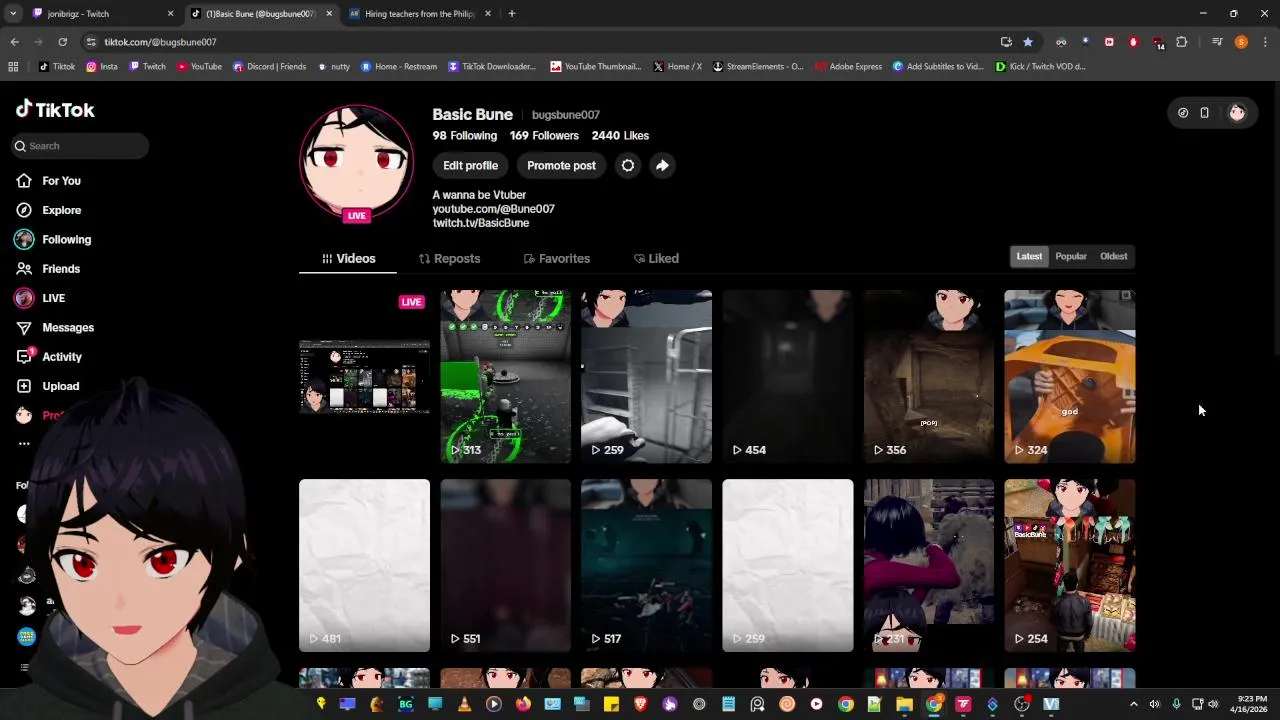This screenshot has height=720, width=1280.
Task: Click the share profile arrow icon
Action: click(x=662, y=166)
